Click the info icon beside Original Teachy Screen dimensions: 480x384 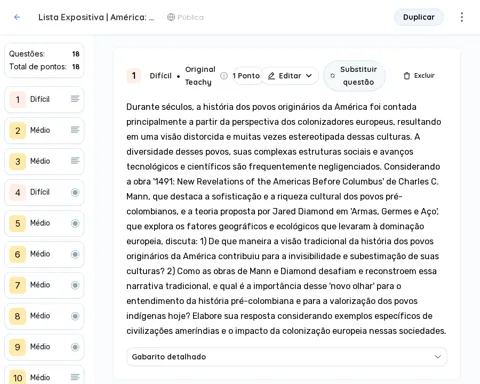tap(224, 76)
